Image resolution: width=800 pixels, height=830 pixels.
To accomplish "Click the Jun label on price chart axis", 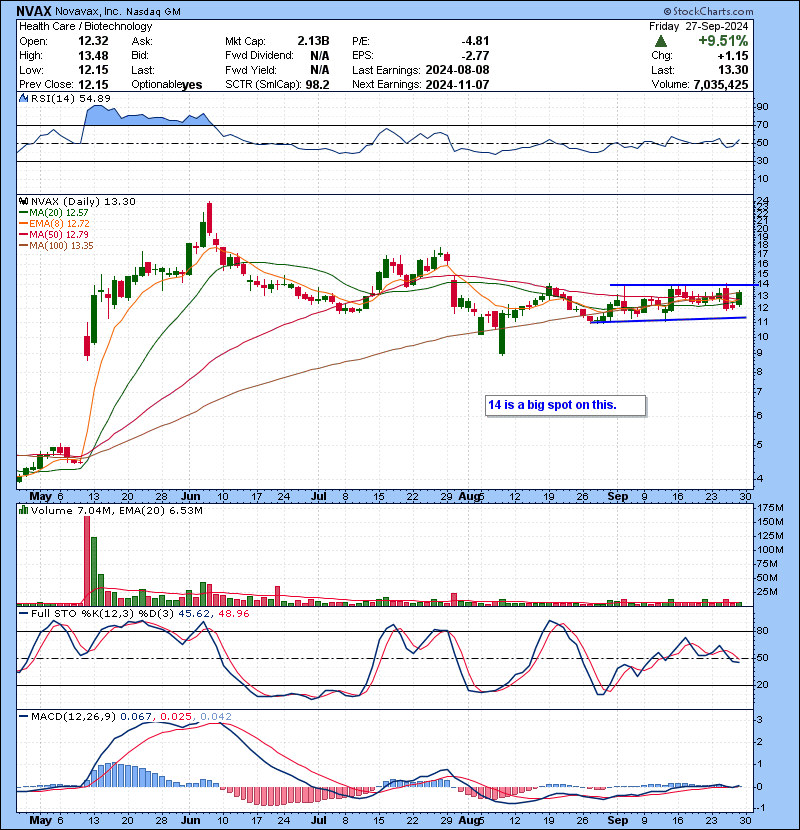I will coord(191,497).
